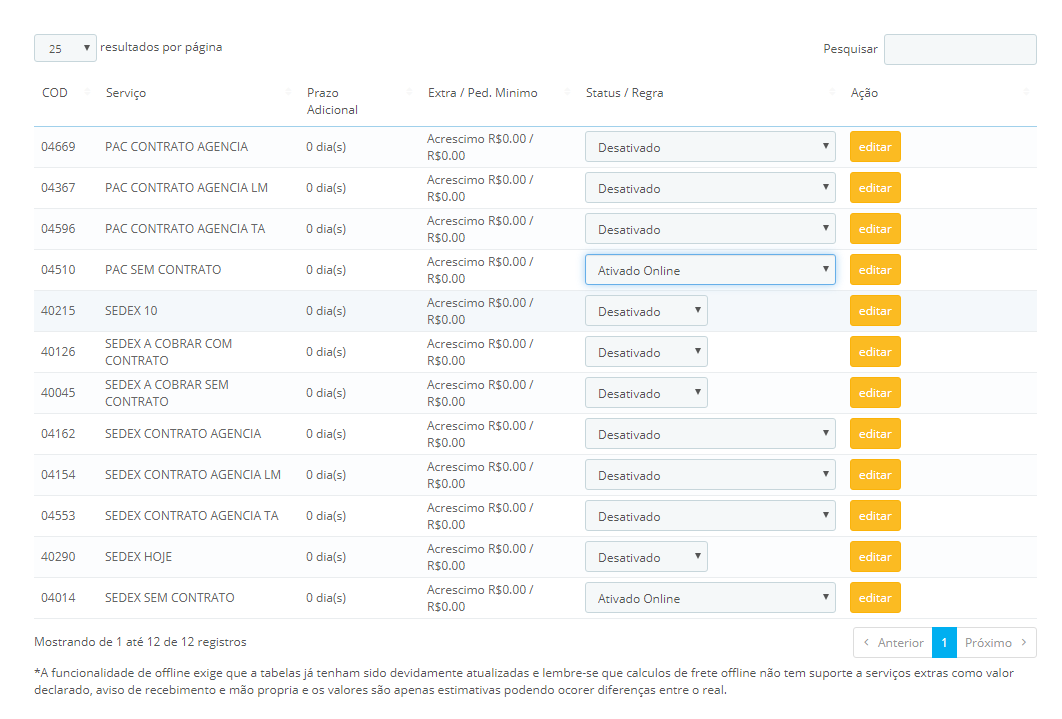Screen dimensions: 1062x719
Task: Edit the PAC CONTRATO AGENCIA LM service
Action: 875,188
